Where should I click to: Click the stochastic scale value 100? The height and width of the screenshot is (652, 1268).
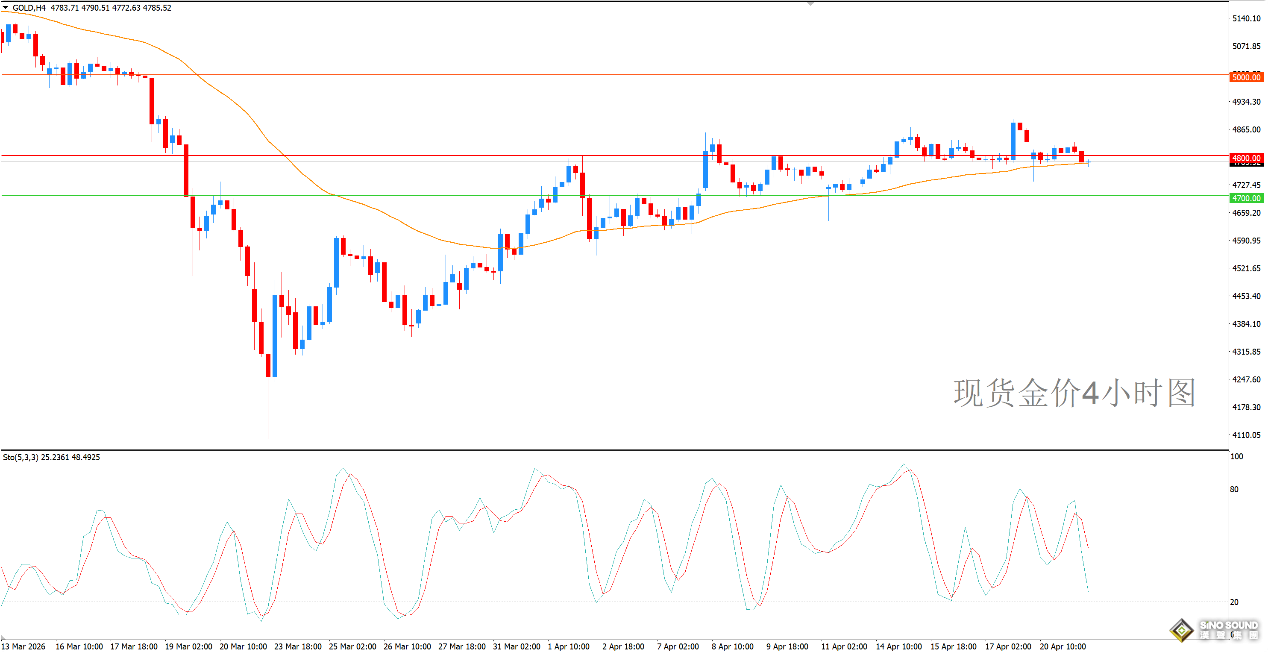pos(1239,457)
